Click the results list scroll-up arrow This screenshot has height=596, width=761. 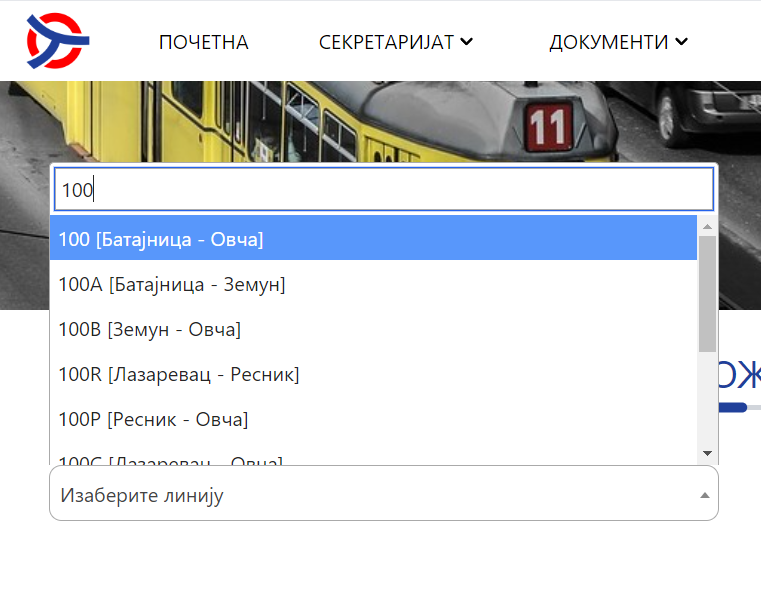pos(707,226)
